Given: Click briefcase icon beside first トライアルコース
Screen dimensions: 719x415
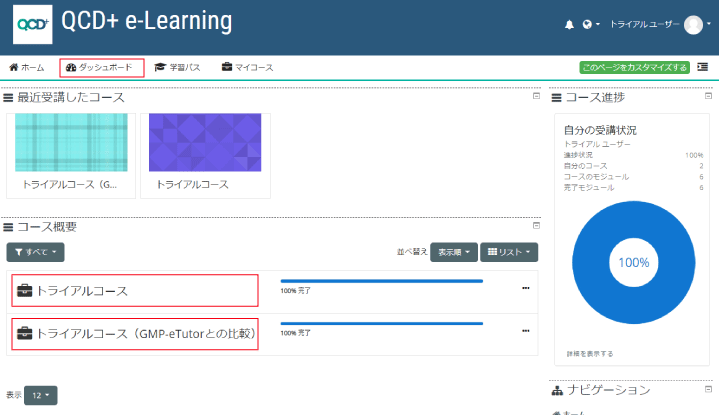Looking at the screenshot, I should 24,291.
